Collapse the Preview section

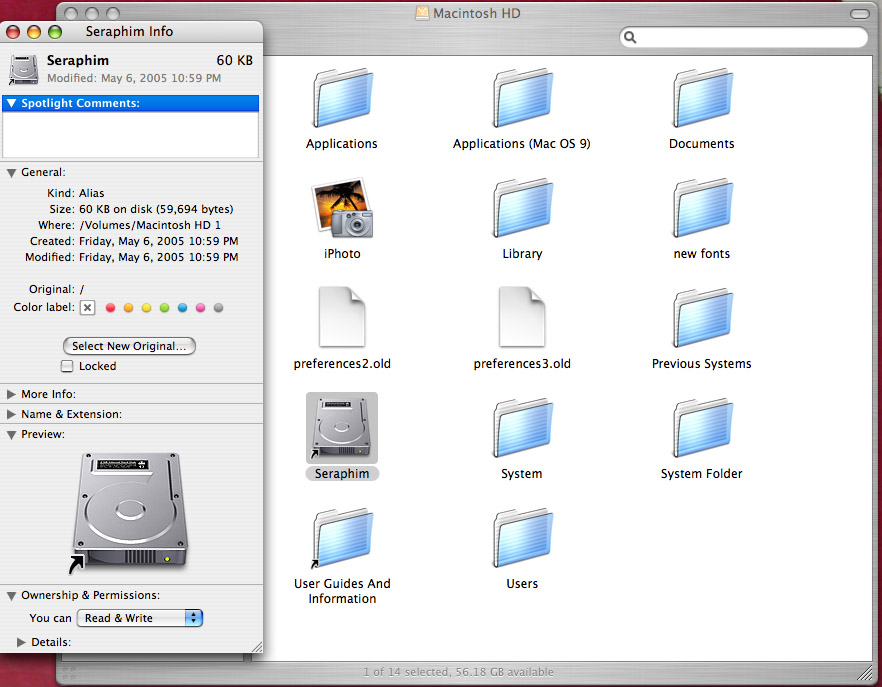coord(11,435)
